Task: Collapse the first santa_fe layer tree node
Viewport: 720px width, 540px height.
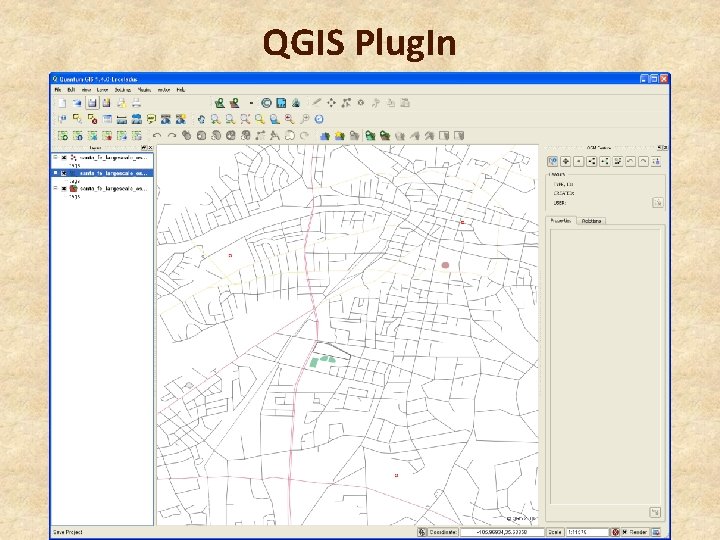Action: click(x=55, y=157)
